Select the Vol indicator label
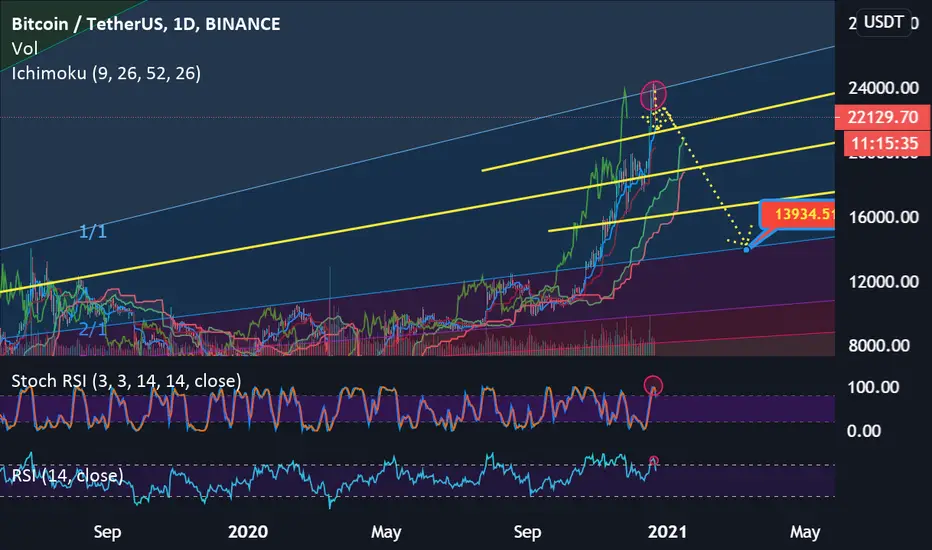Viewport: 932px width, 550px height. [x=24, y=49]
